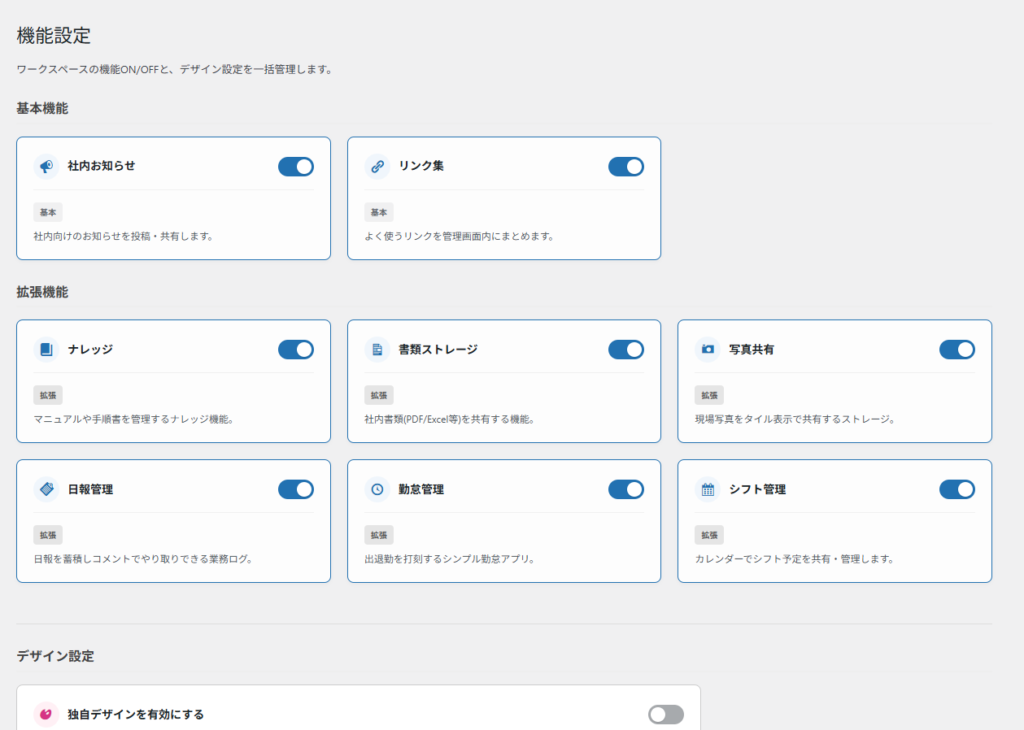Click the tag icon beside 日報管理
The width and height of the screenshot is (1024, 730).
pos(46,489)
